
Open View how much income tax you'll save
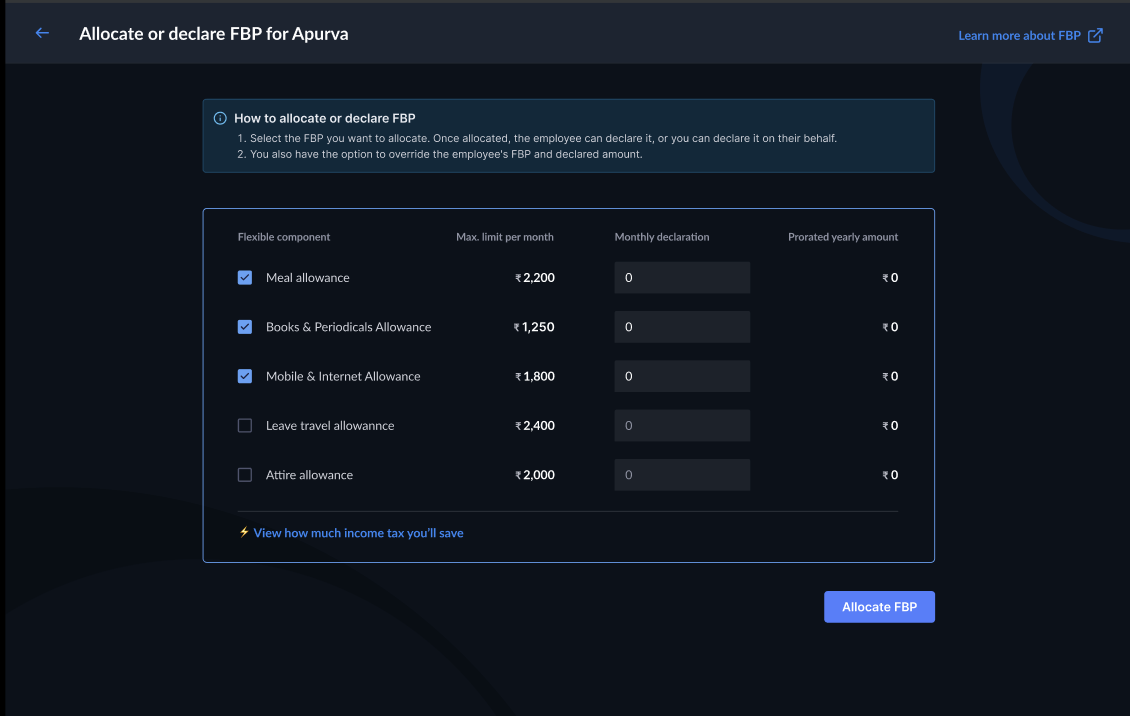(x=358, y=533)
